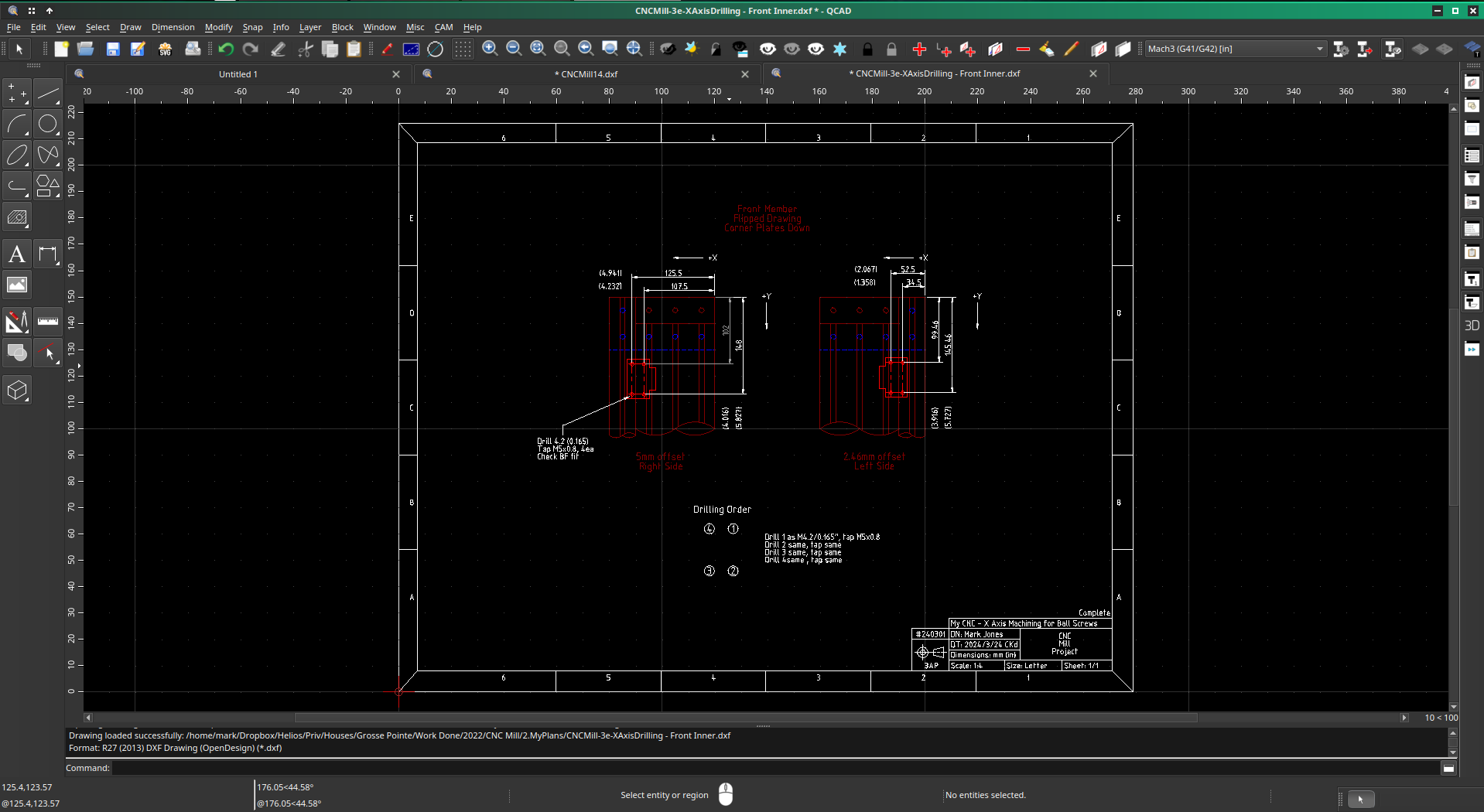The height and width of the screenshot is (812, 1484).
Task: Show all layers with first eye icon
Action: click(x=768, y=49)
